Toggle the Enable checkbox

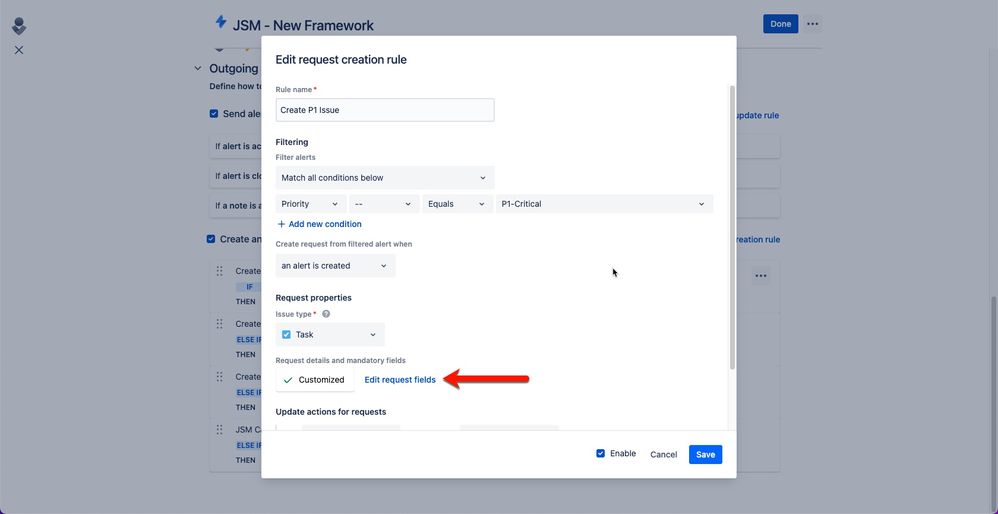pos(600,454)
